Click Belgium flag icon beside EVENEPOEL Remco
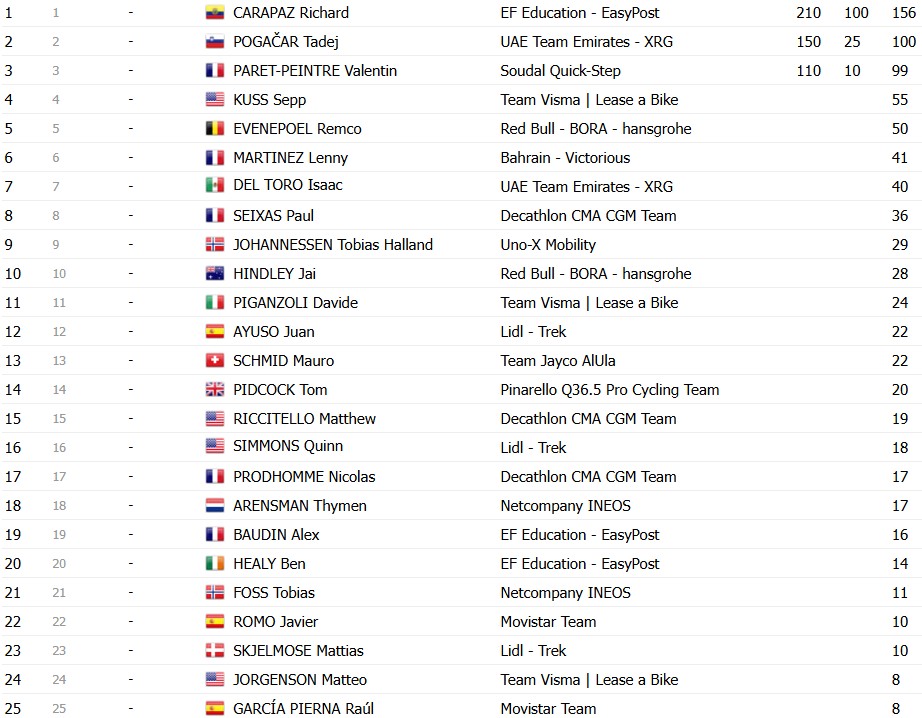The image size is (922, 718). tap(215, 128)
